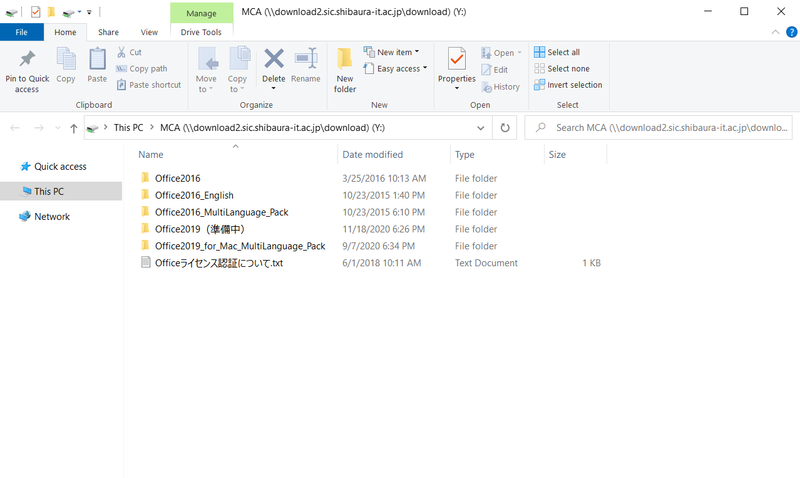
Task: Click Paste shortcut command
Action: pos(149,85)
